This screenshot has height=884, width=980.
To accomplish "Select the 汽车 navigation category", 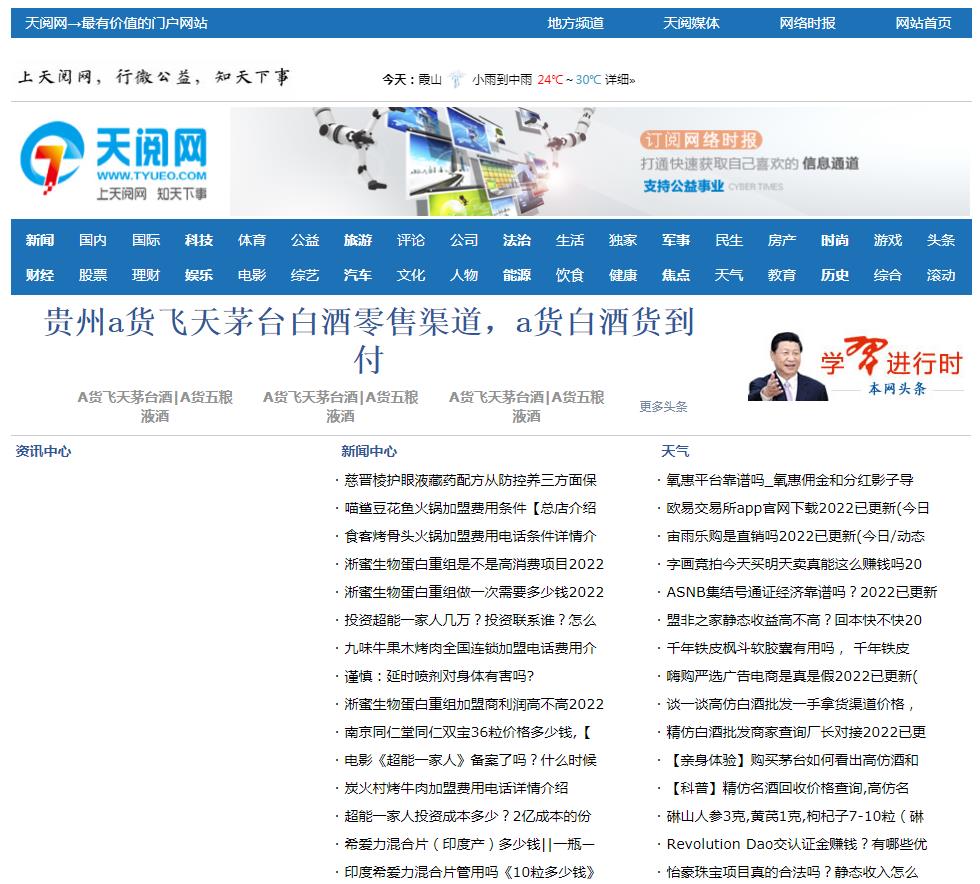I will 358,275.
